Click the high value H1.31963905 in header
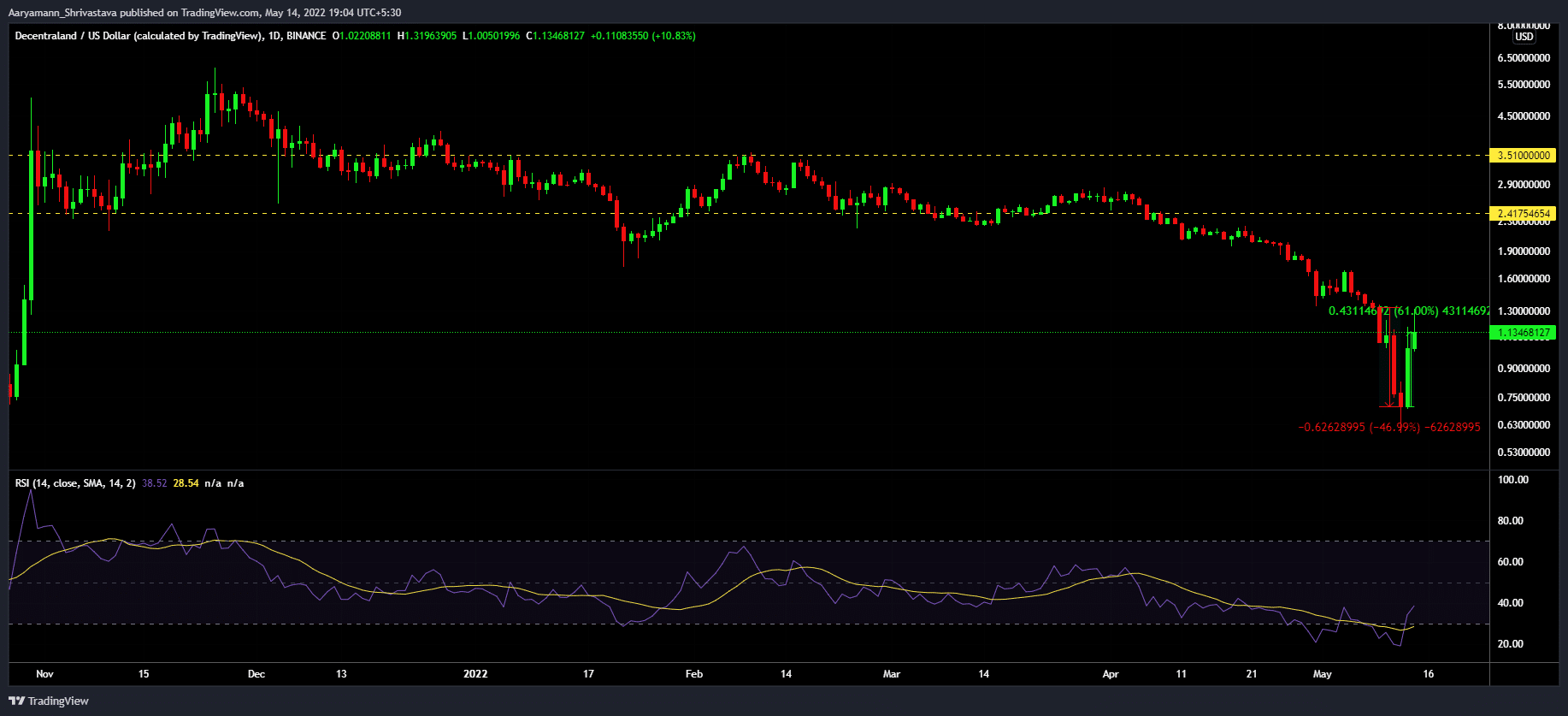Viewport: 1568px width, 716px height. [427, 36]
